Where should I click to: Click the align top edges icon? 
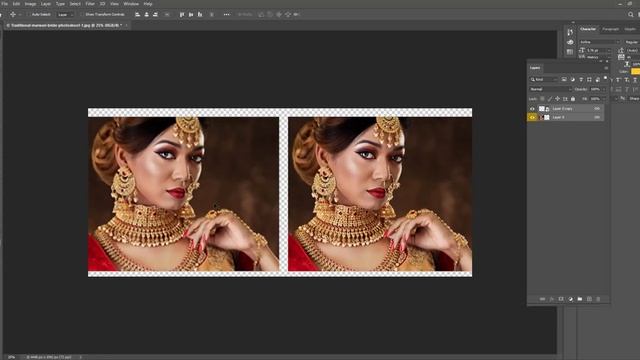[x=182, y=14]
